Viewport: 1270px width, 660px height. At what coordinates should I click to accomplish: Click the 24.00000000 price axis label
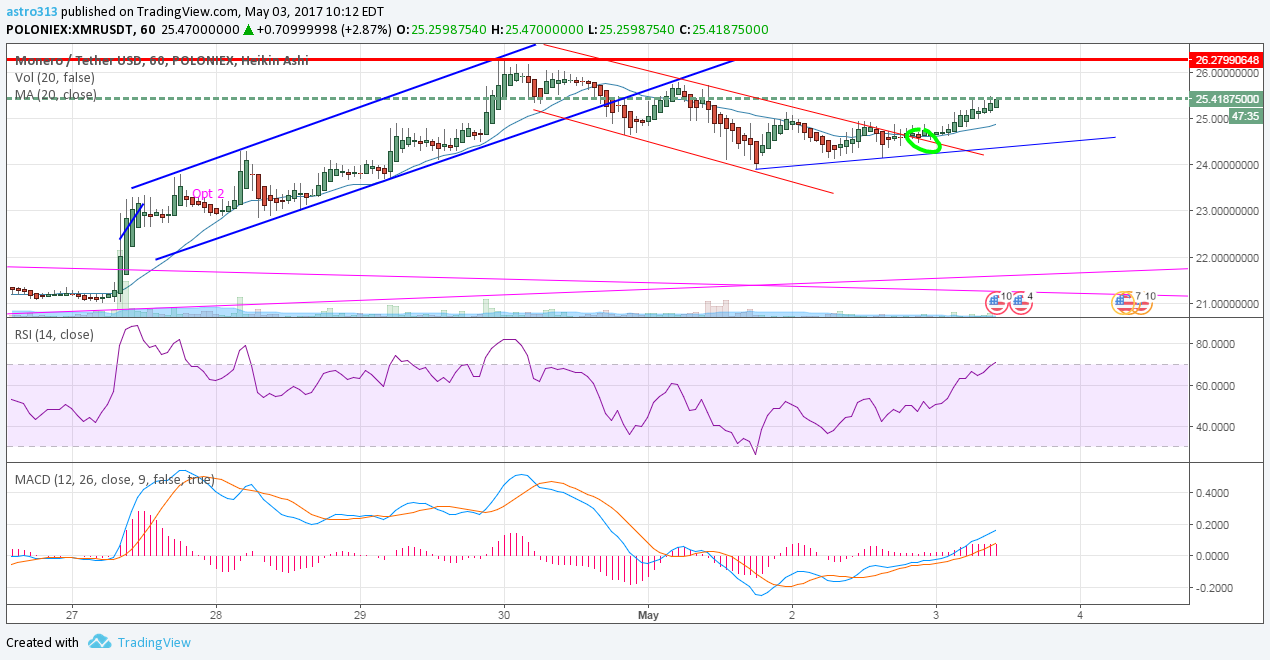[x=1226, y=165]
